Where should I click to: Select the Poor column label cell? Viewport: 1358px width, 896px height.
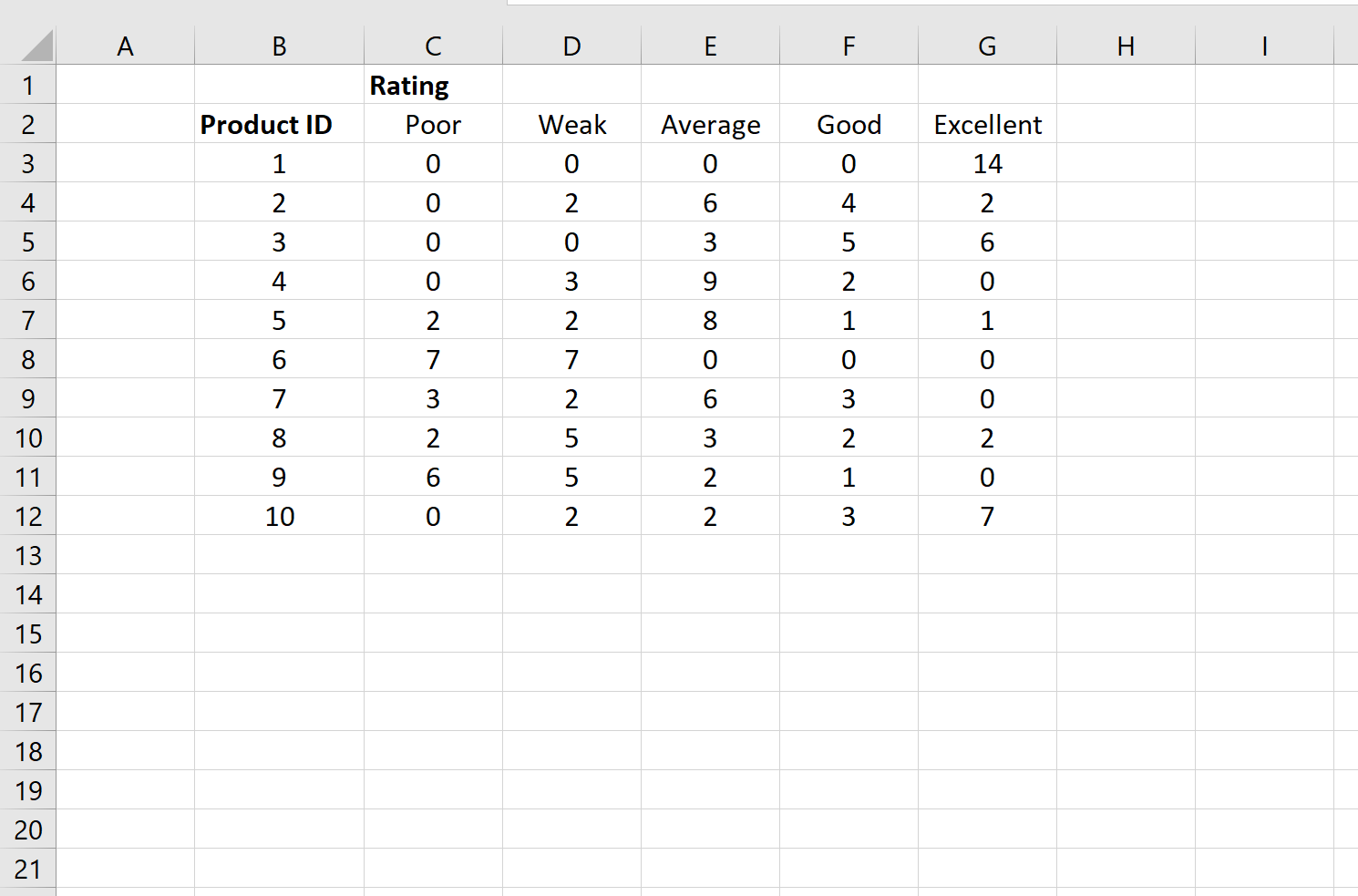coord(433,124)
